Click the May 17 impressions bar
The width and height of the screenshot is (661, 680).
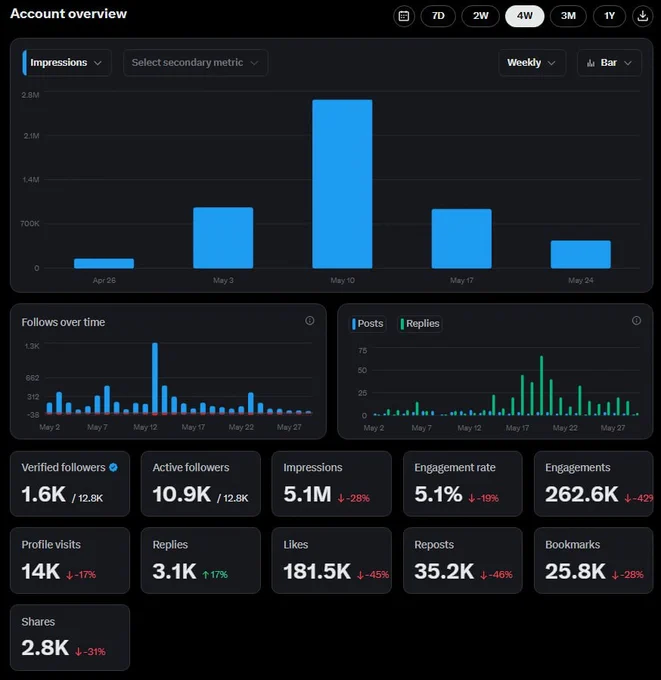pos(461,239)
